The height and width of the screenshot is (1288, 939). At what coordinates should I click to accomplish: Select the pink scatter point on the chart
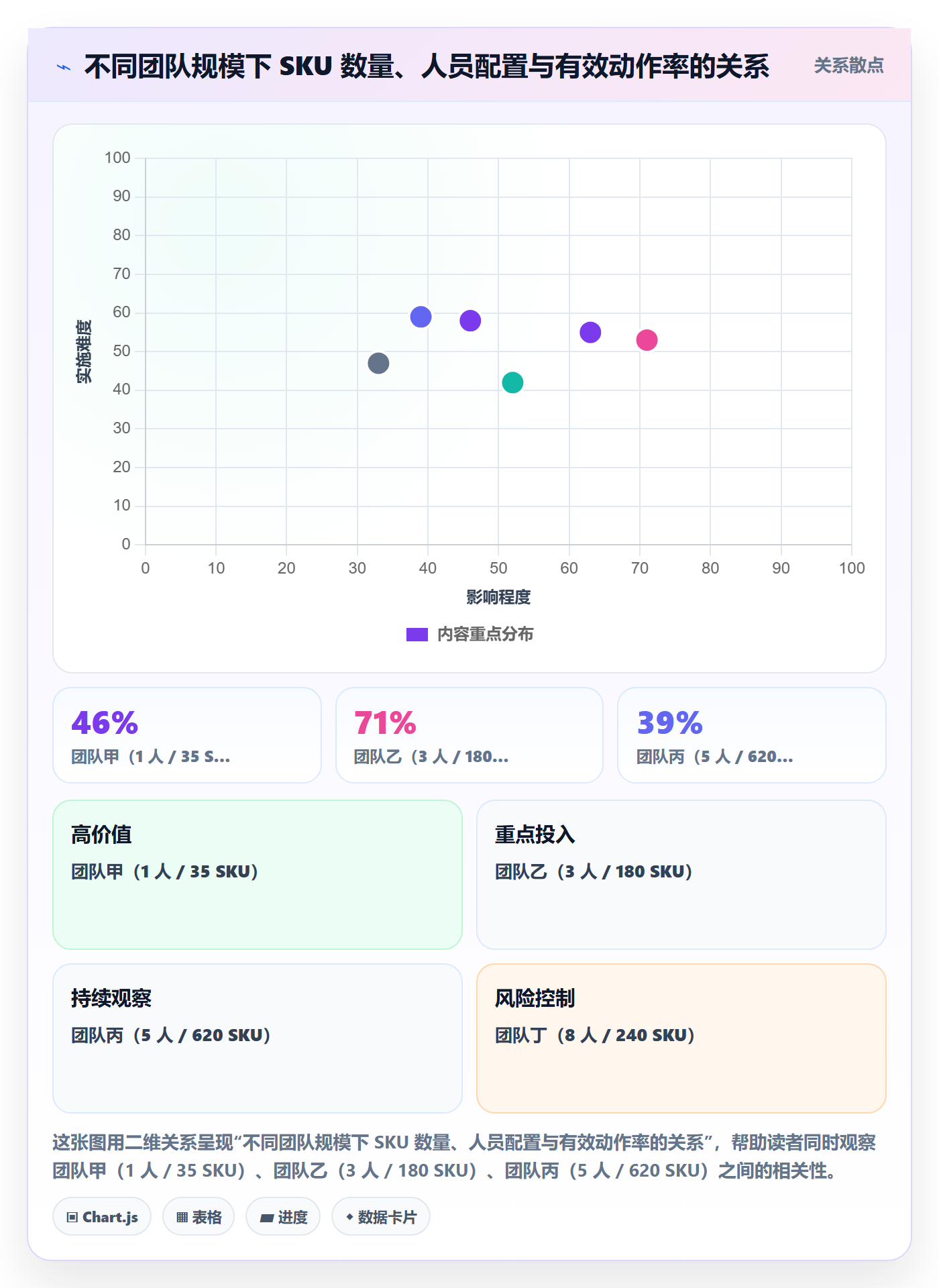(x=647, y=340)
